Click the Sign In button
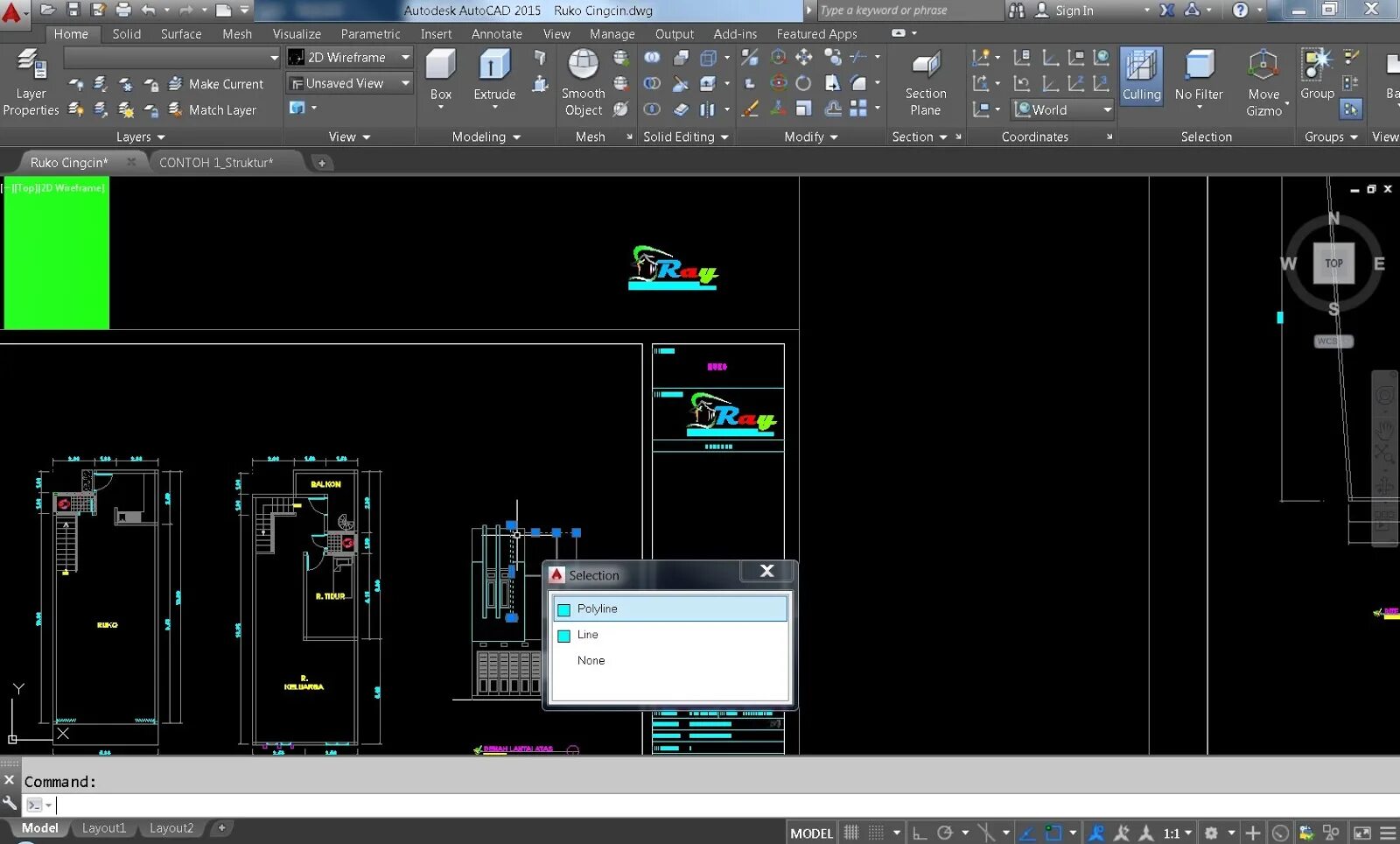 pyautogui.click(x=1065, y=11)
